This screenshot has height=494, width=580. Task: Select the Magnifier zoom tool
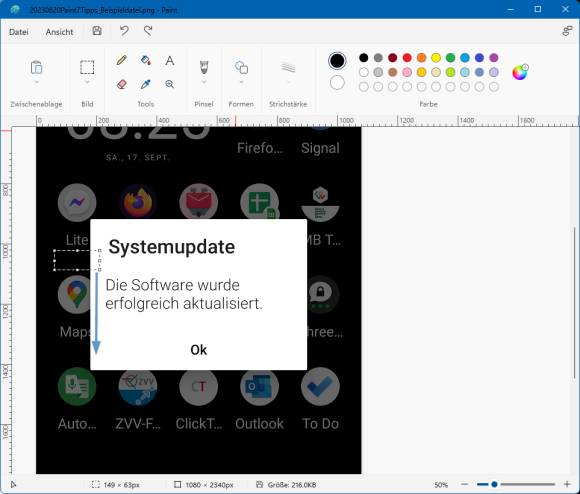click(170, 84)
